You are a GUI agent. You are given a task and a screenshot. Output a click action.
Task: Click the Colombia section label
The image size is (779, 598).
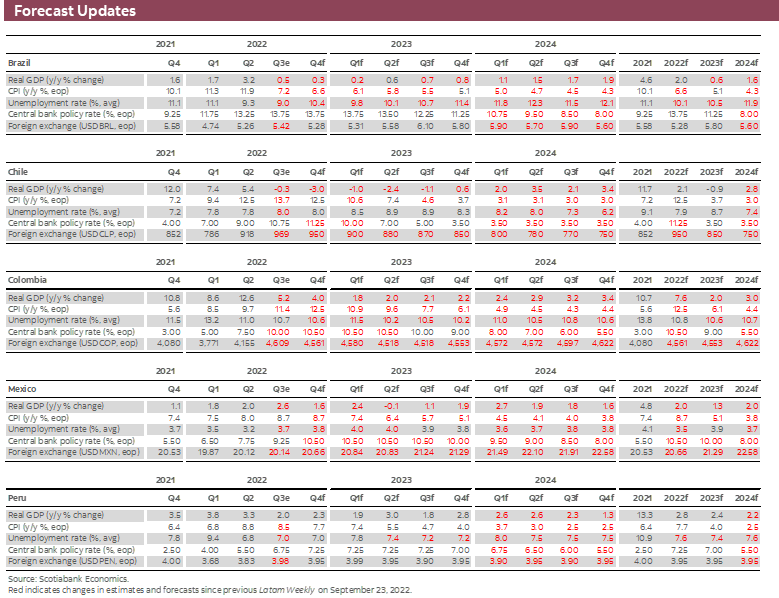point(24,281)
